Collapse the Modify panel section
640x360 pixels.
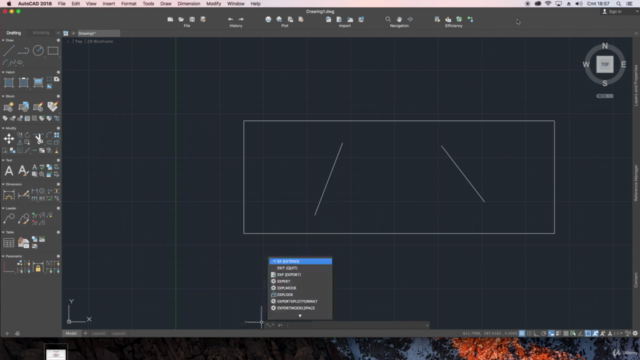click(x=3, y=128)
